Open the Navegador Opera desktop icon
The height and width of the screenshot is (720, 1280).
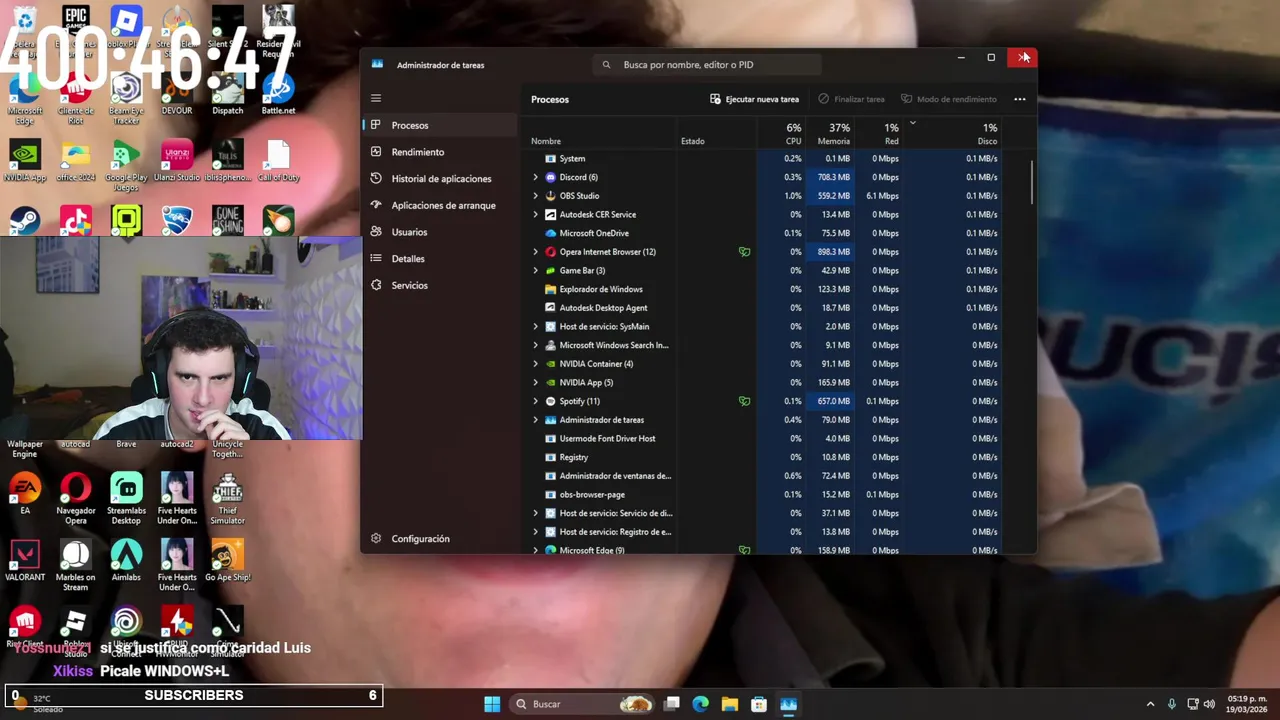tap(76, 499)
